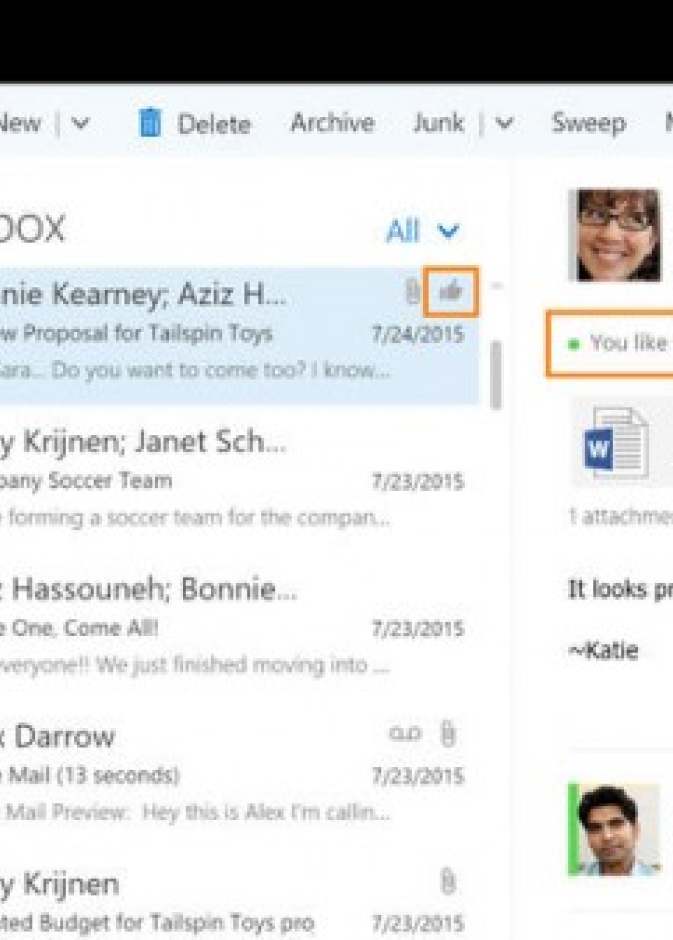Click the message list scrollbar thumb
The height and width of the screenshot is (940, 673).
[x=496, y=375]
